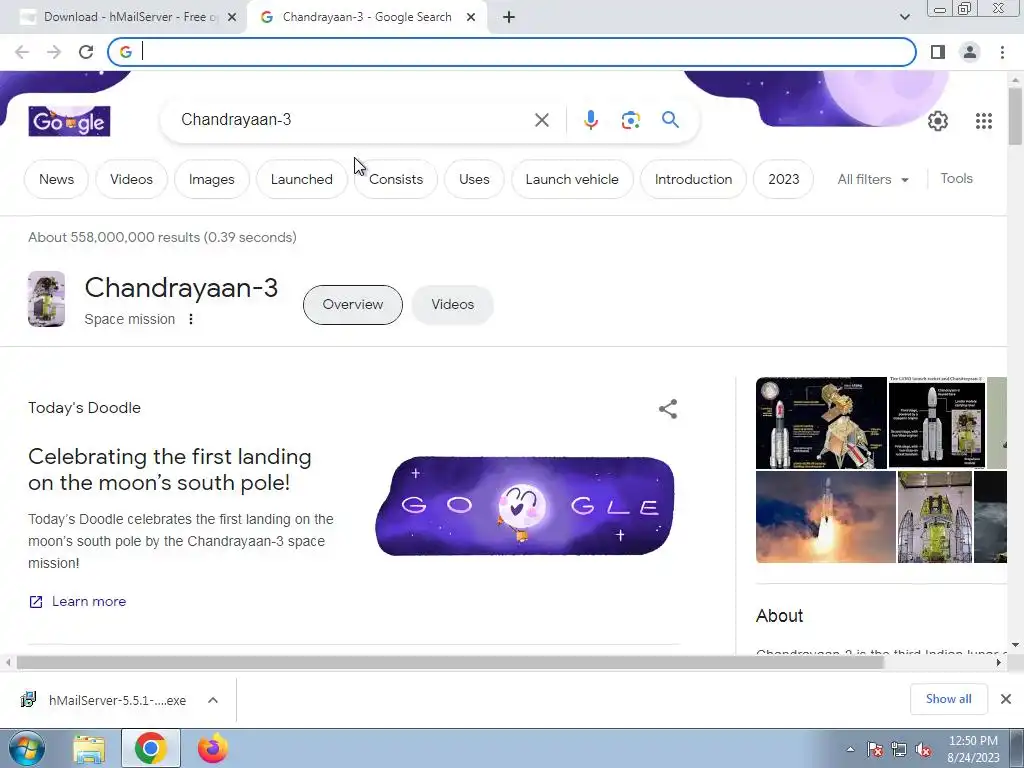
Task: Focus the browser address bar
Action: pyautogui.click(x=512, y=52)
